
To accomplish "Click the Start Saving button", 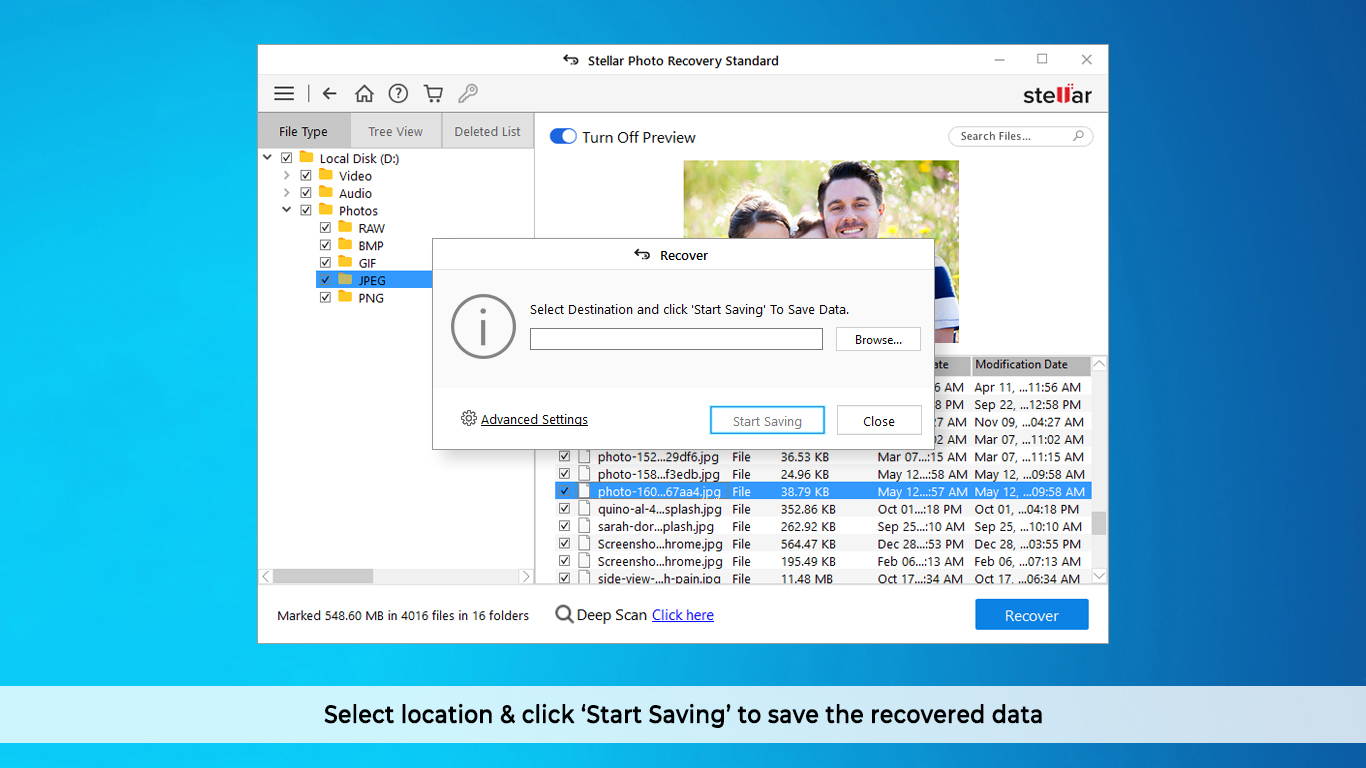I will pyautogui.click(x=767, y=421).
